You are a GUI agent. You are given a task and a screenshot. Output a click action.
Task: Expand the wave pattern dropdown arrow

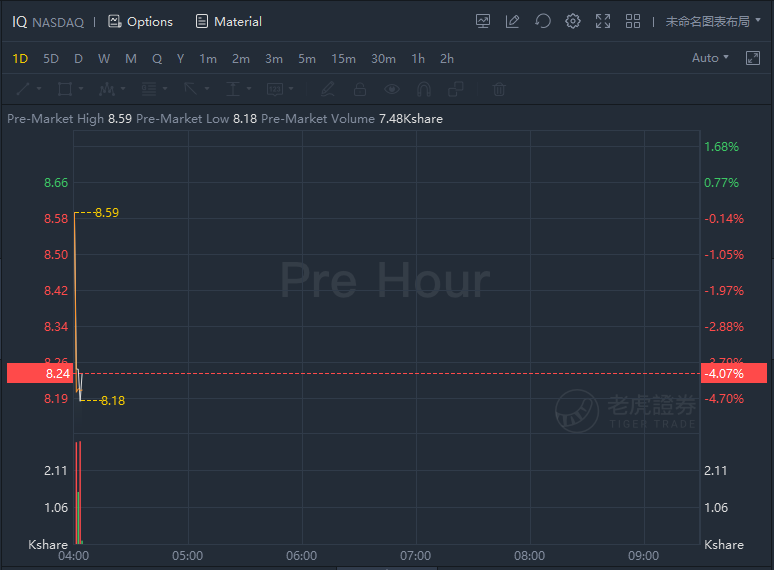tap(123, 89)
